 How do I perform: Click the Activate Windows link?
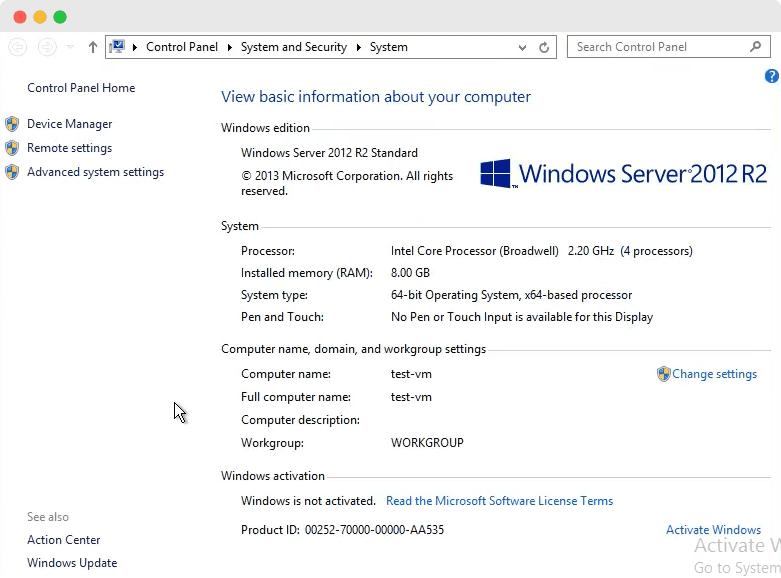click(713, 530)
